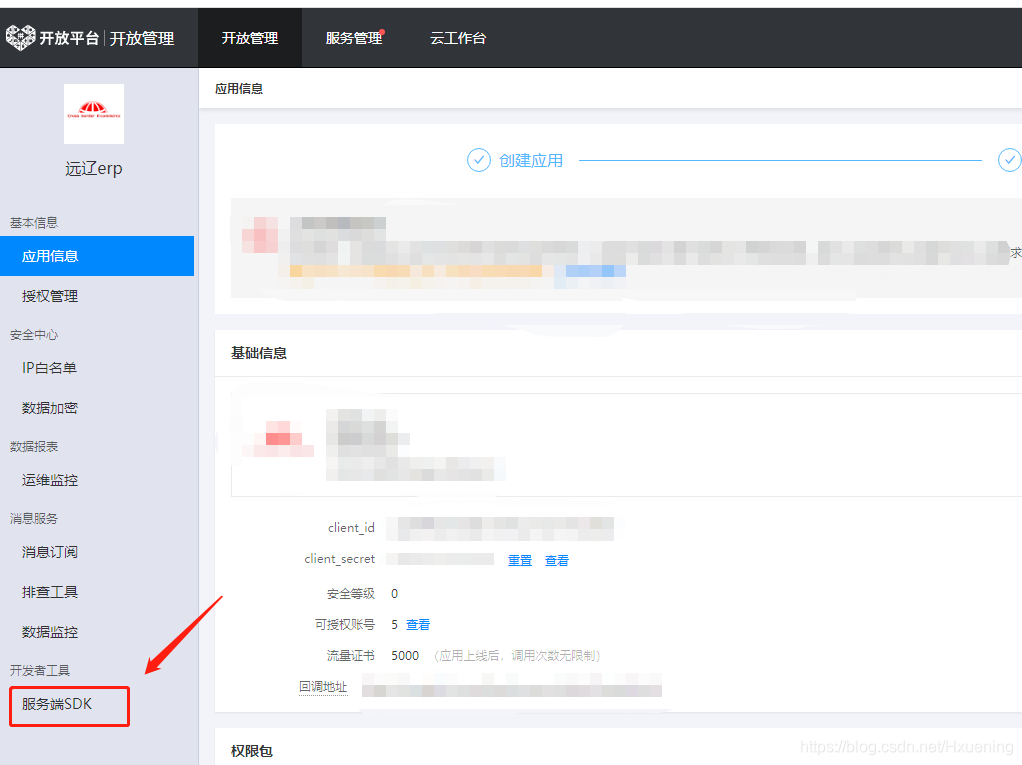Screen dimensions: 1022x765
Task: Click the 创建应用 step check icon
Action: 478,160
